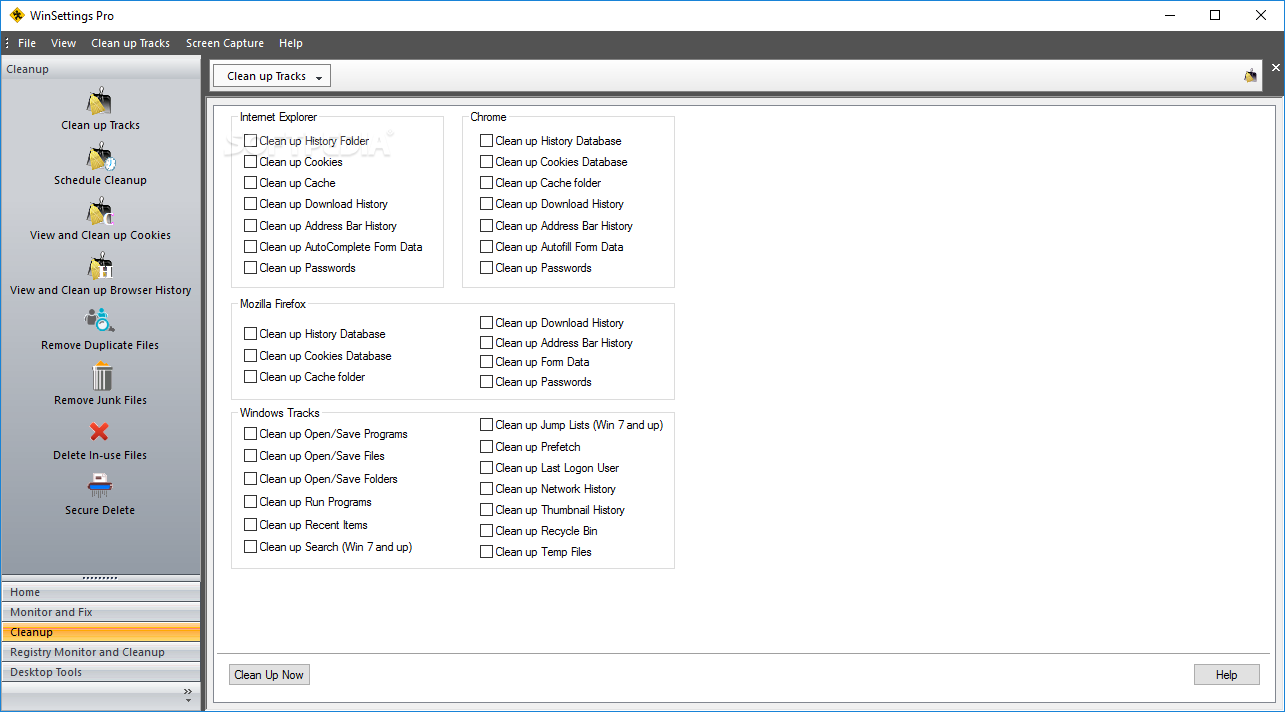Select the Cleanup section tab

pos(100,632)
